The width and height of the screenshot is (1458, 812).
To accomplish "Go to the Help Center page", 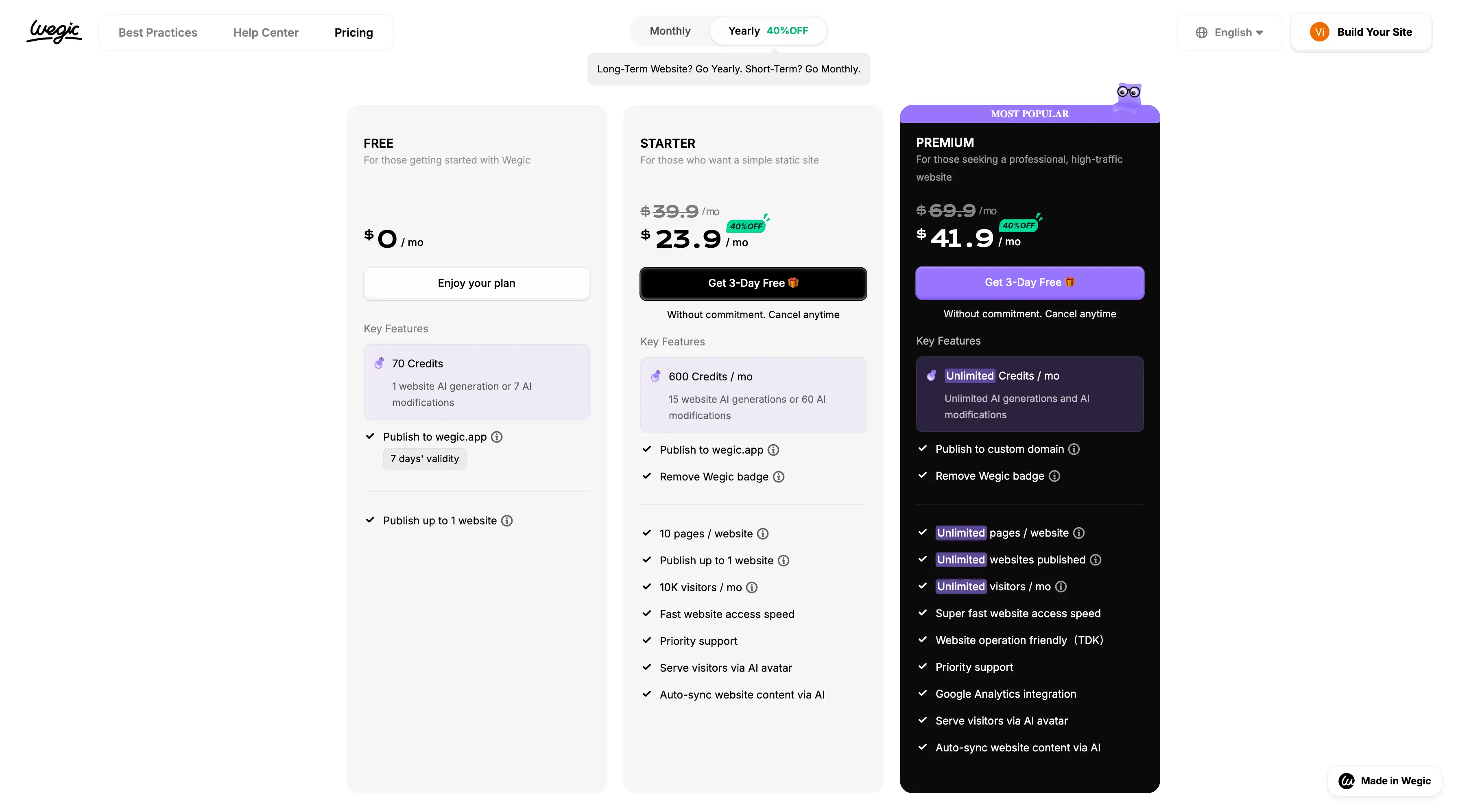I will (266, 33).
